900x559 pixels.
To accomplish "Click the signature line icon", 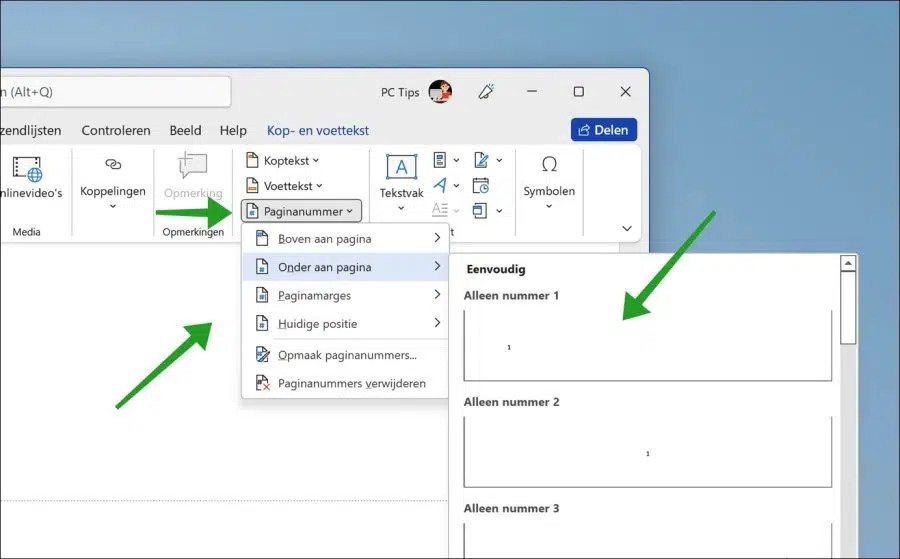I will click(481, 160).
